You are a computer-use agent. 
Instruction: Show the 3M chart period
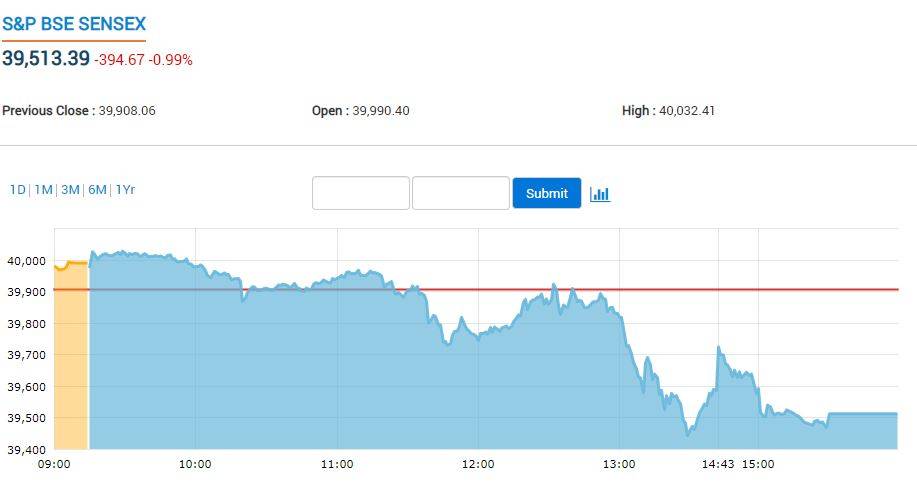[x=70, y=190]
